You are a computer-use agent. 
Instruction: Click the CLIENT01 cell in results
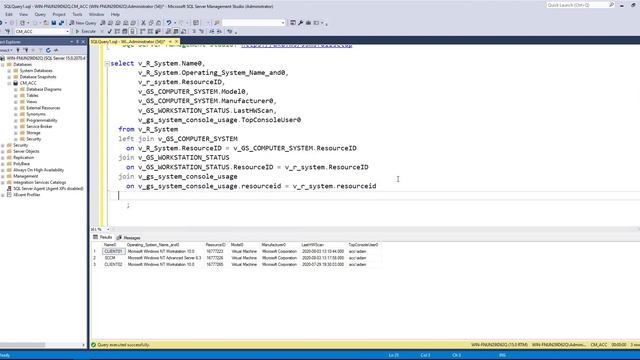(113, 251)
